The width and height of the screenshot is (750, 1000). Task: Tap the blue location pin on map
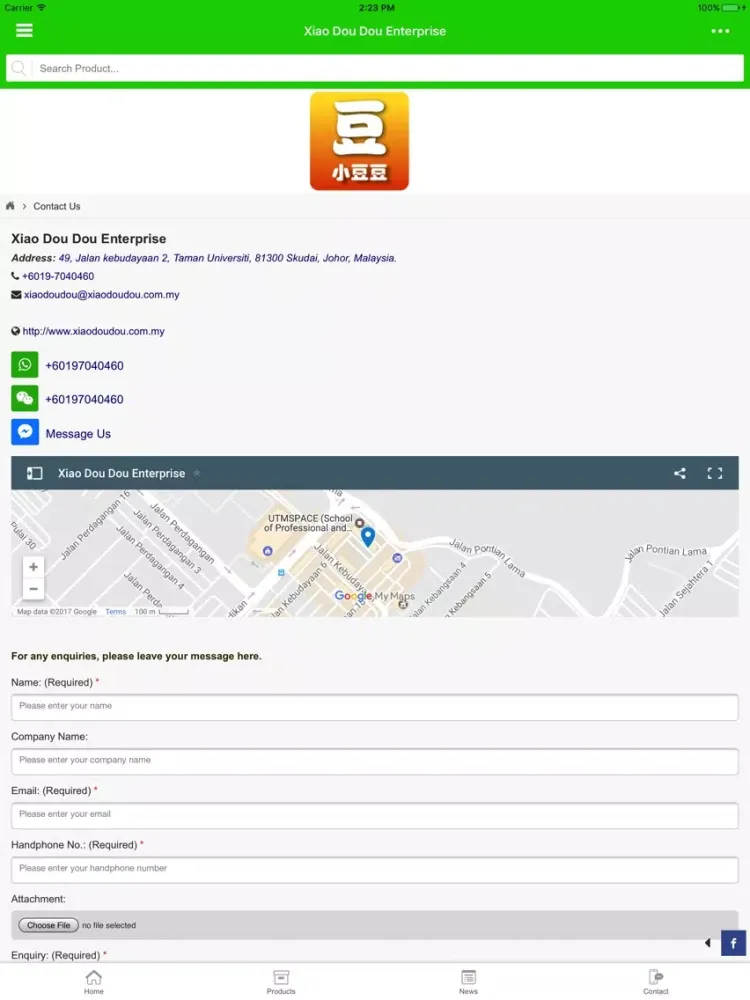pyautogui.click(x=368, y=537)
